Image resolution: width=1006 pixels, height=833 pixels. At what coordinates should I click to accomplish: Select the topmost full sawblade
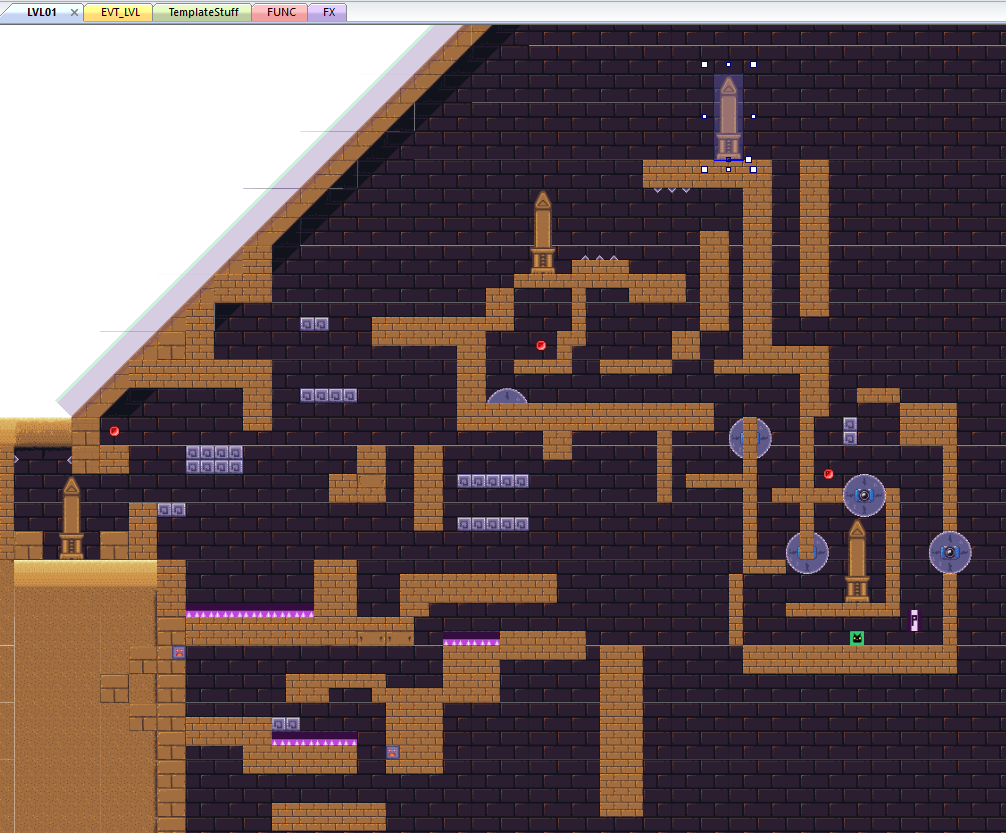click(x=750, y=438)
